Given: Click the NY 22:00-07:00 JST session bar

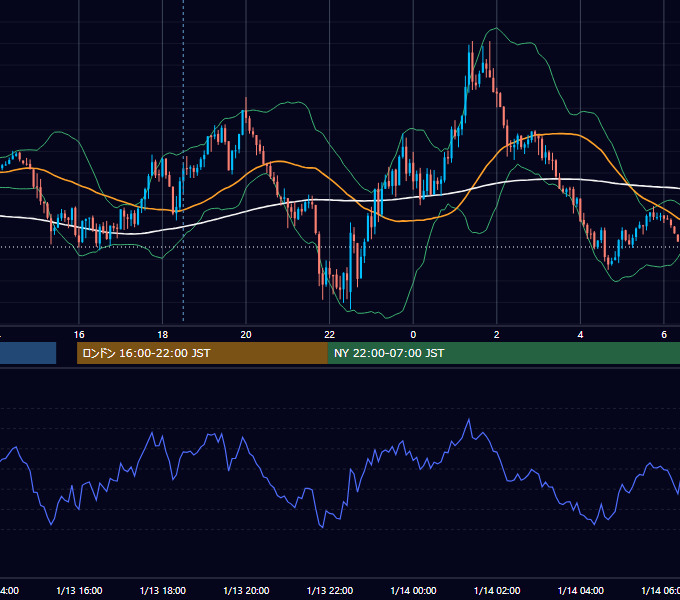Looking at the screenshot, I should click(503, 353).
